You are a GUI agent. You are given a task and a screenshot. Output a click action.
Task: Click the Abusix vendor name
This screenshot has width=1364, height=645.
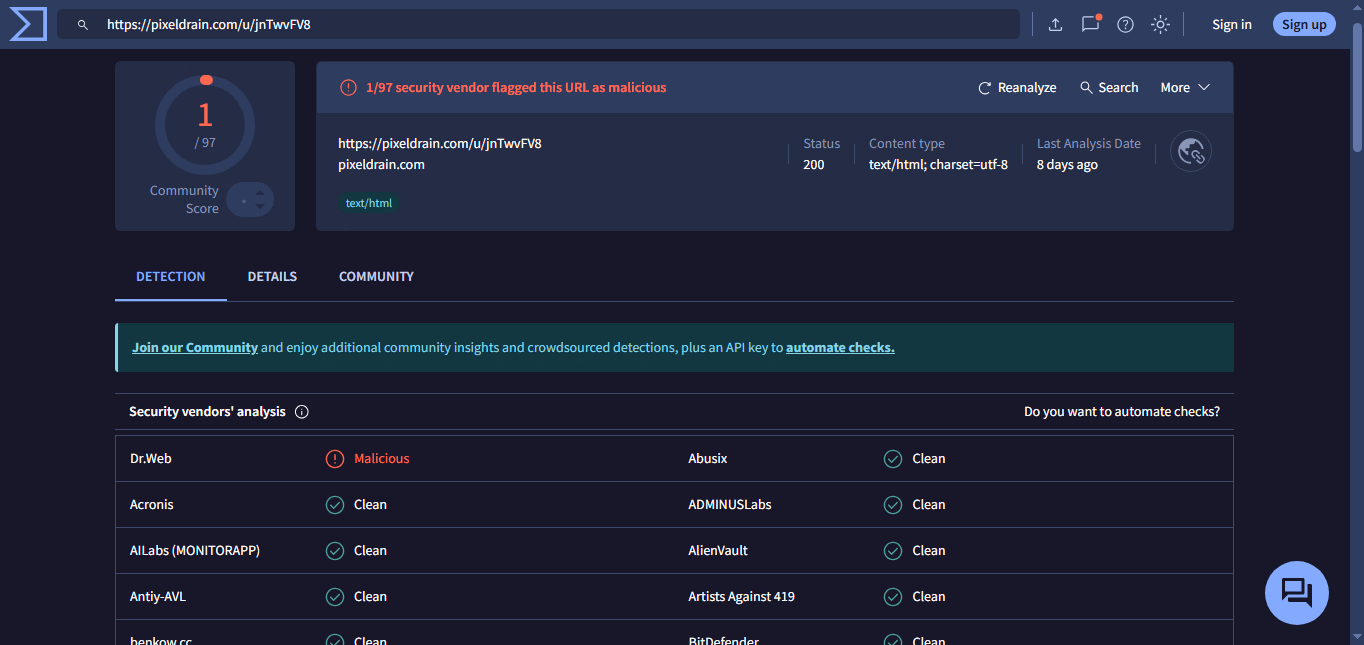(708, 459)
